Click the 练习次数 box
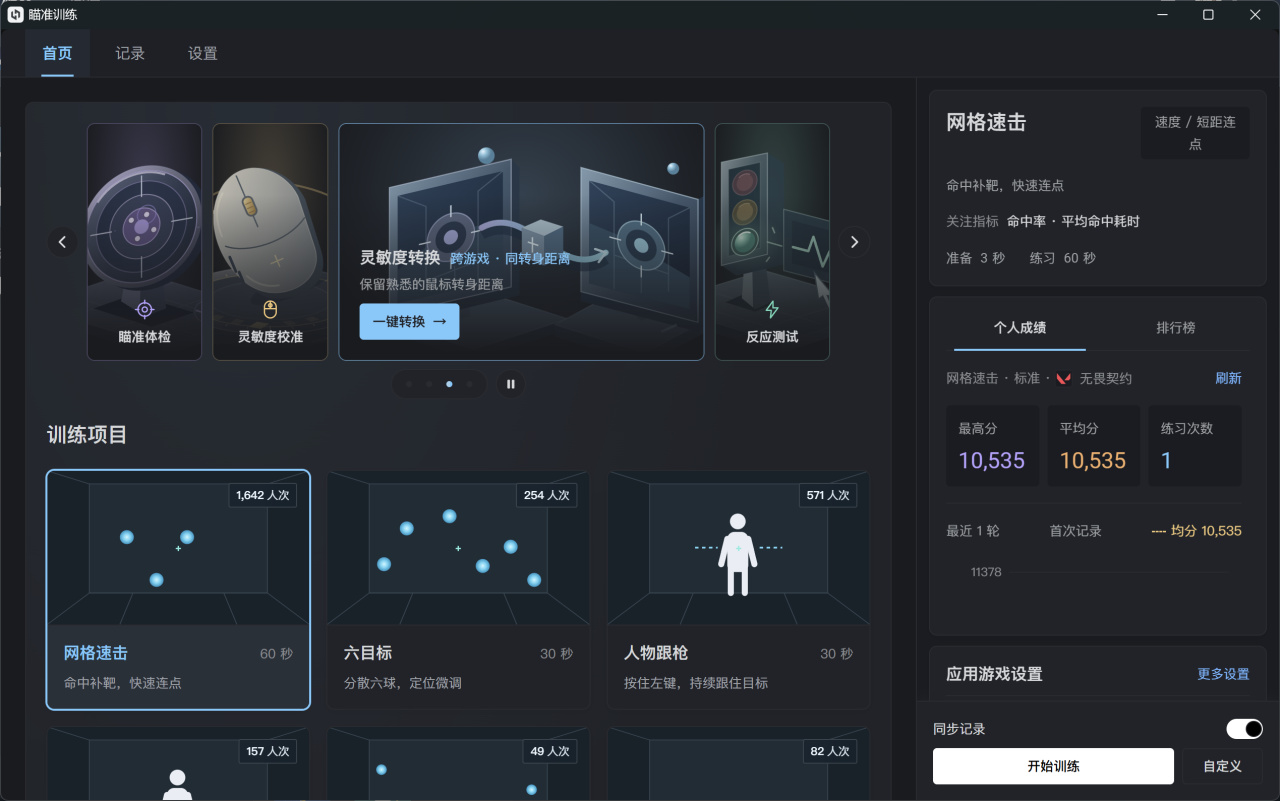Image resolution: width=1280 pixels, height=801 pixels. point(1194,446)
